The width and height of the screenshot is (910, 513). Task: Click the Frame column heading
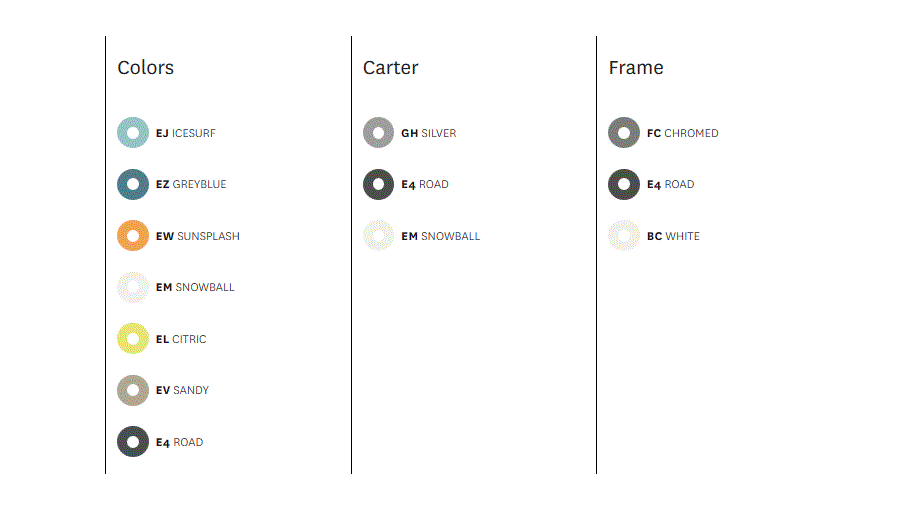pos(636,67)
